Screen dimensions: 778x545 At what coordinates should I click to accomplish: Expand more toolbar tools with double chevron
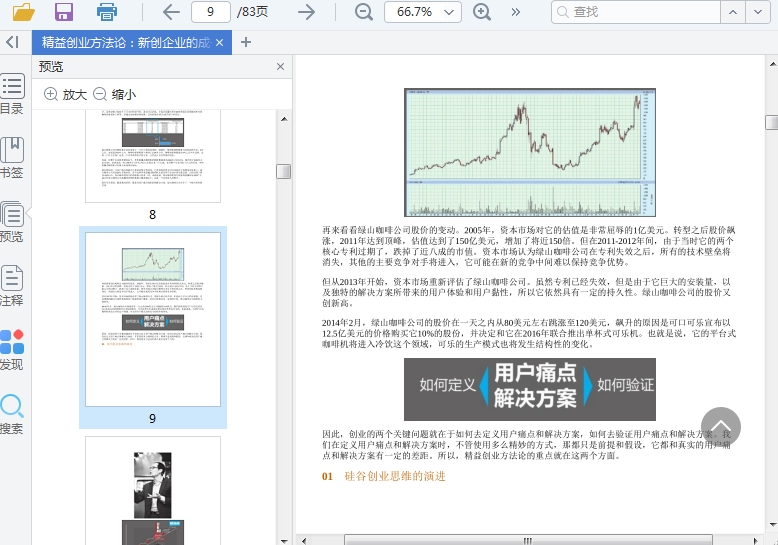pos(516,11)
